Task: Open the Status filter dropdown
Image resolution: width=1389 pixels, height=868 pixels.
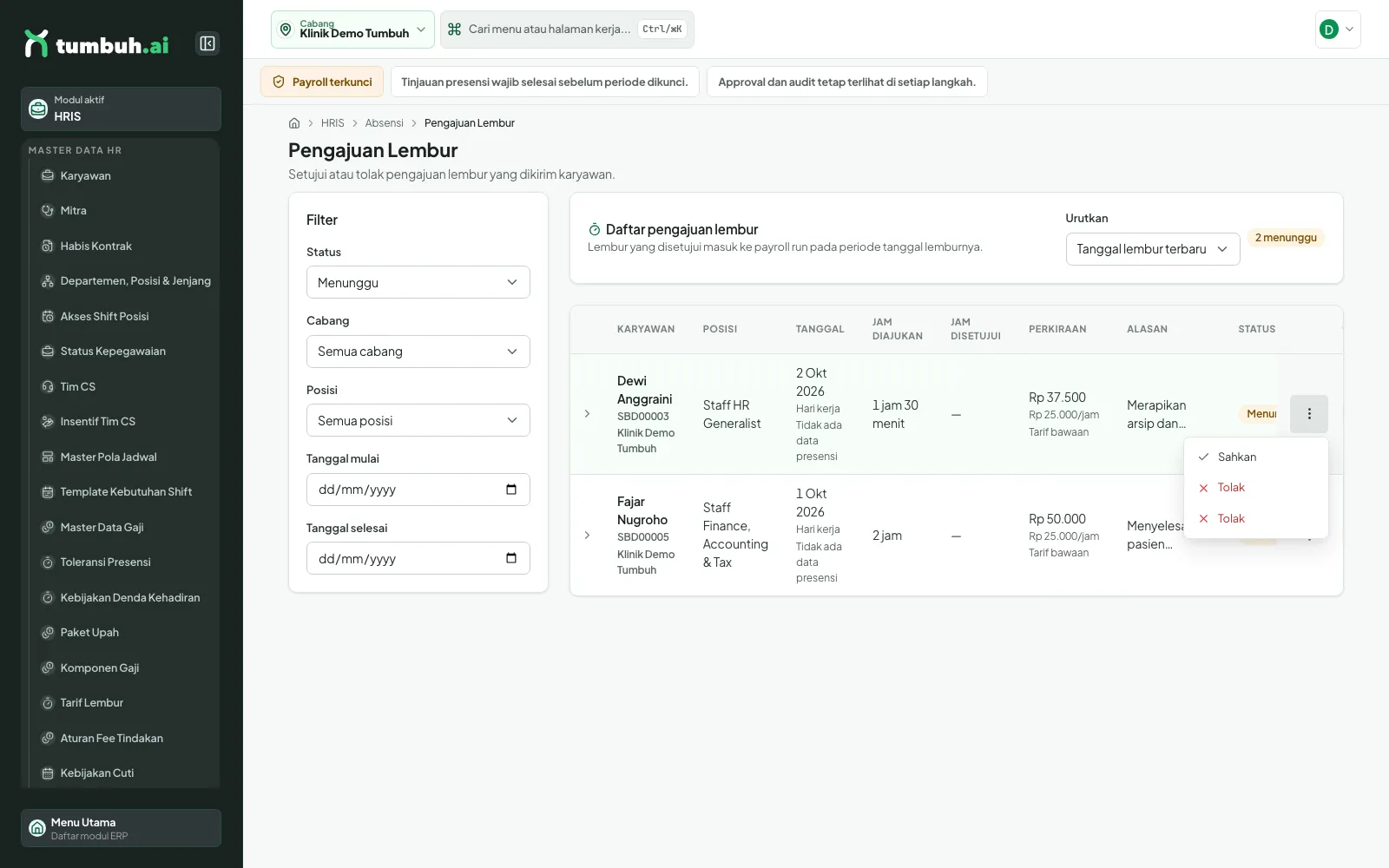Action: 418,282
